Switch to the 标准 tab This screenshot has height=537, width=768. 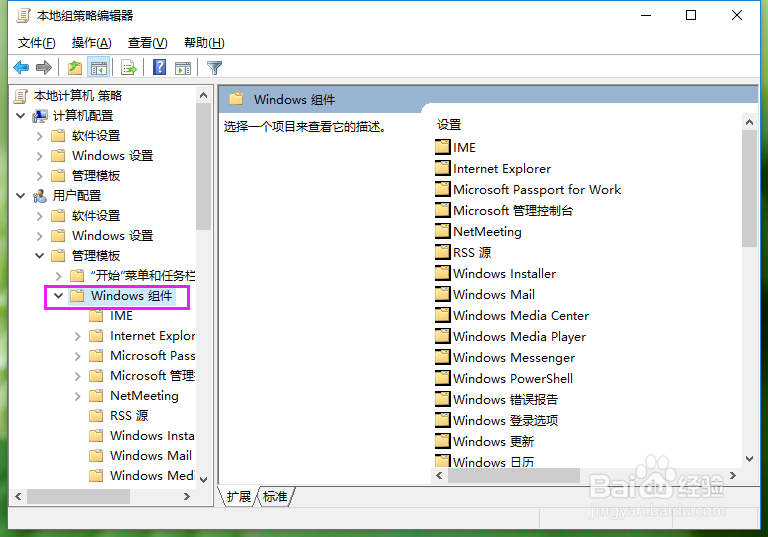tap(275, 496)
